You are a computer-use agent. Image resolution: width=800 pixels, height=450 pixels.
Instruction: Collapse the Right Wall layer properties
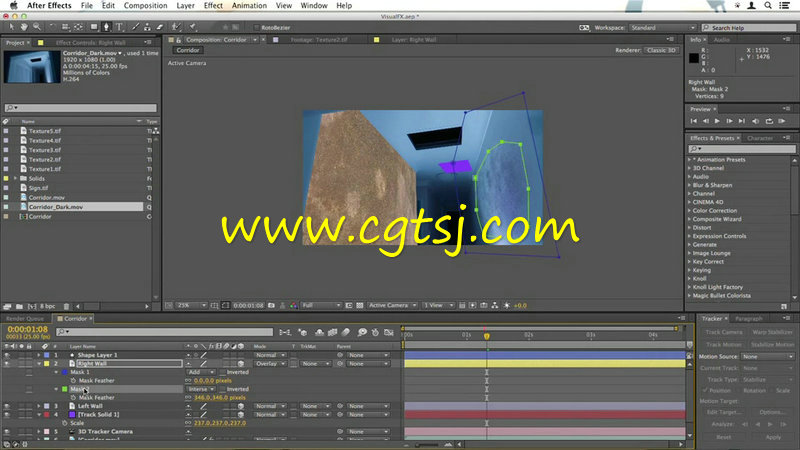39,364
